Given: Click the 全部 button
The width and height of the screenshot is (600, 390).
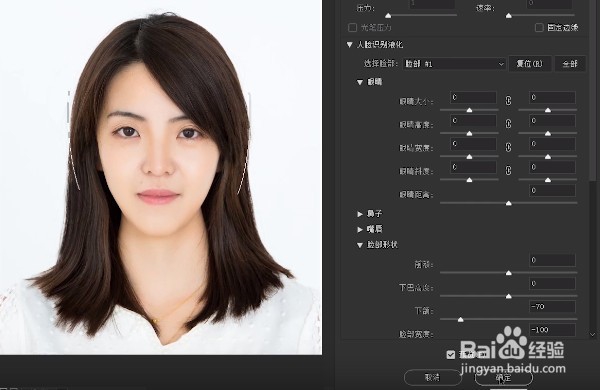Looking at the screenshot, I should pyautogui.click(x=570, y=64).
